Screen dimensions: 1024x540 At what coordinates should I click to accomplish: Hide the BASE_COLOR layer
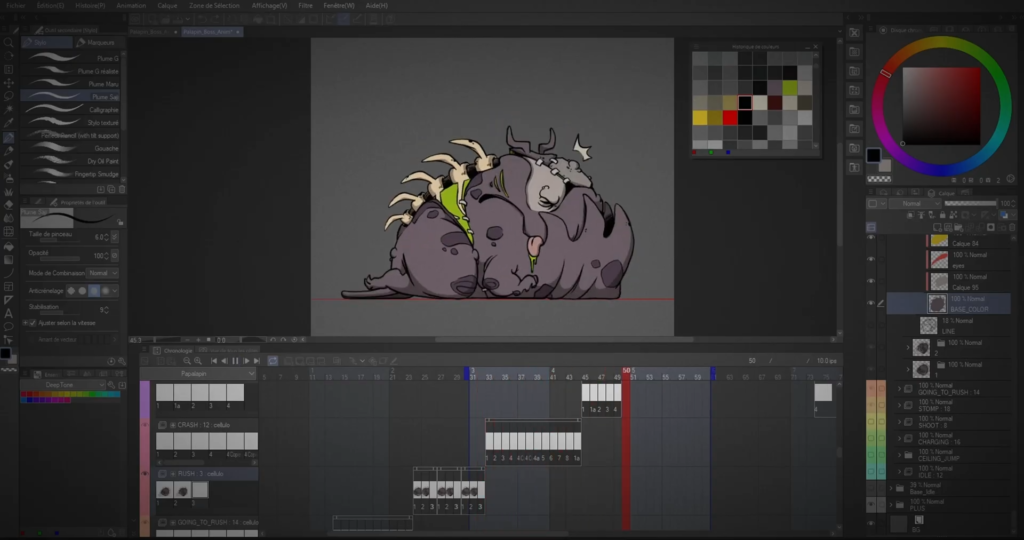coord(871,303)
